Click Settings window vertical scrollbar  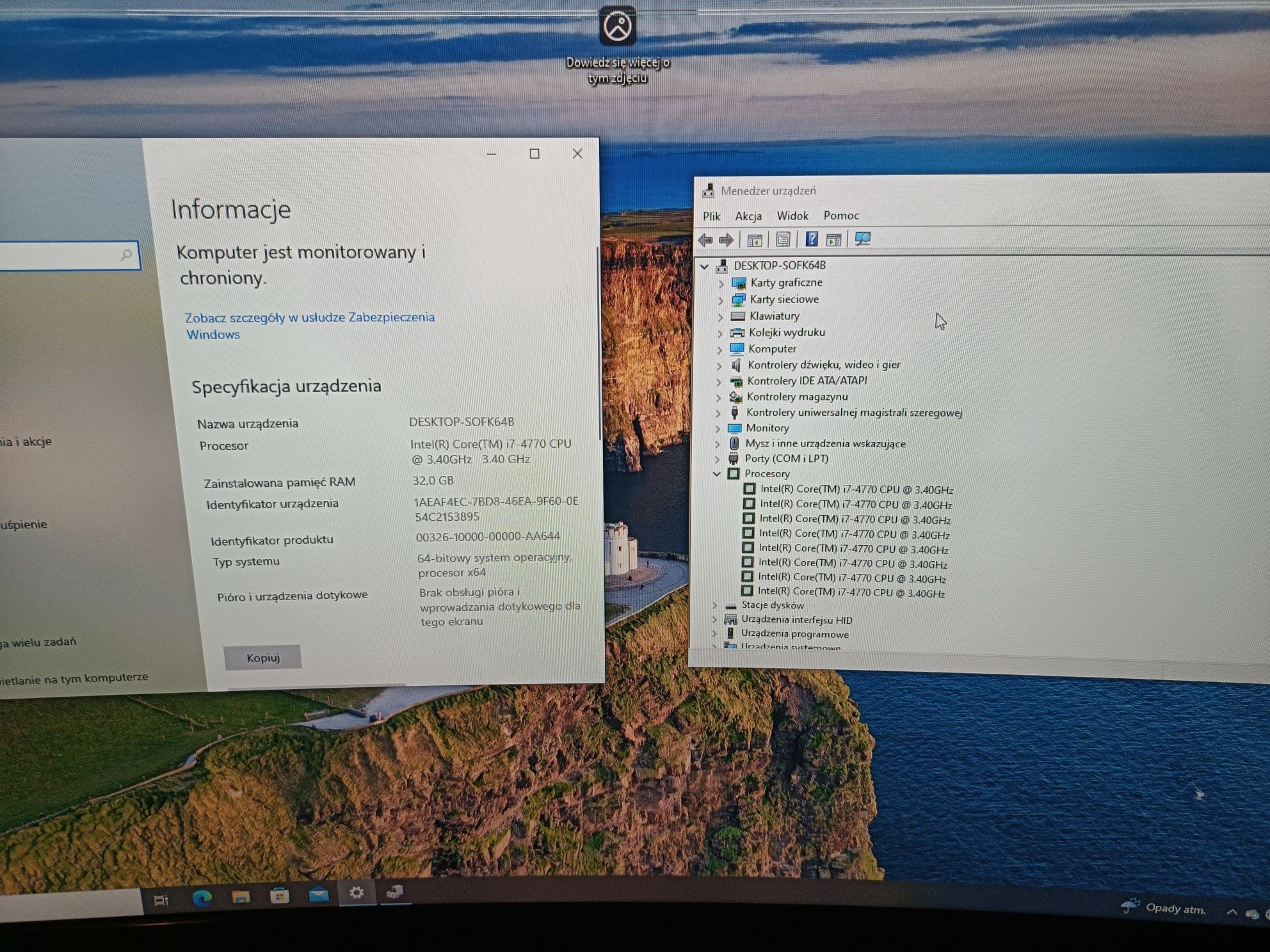pyautogui.click(x=599, y=344)
